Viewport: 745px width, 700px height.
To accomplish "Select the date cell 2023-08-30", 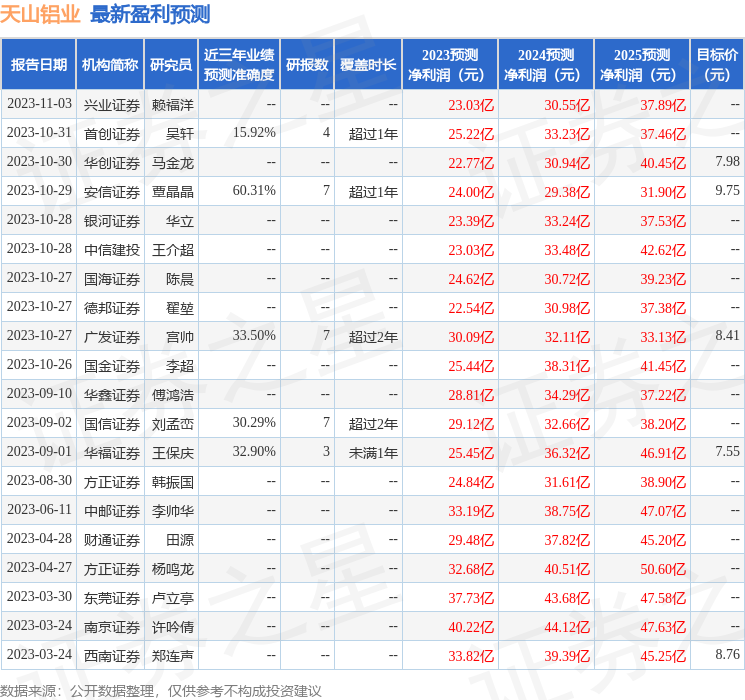I will point(39,480).
